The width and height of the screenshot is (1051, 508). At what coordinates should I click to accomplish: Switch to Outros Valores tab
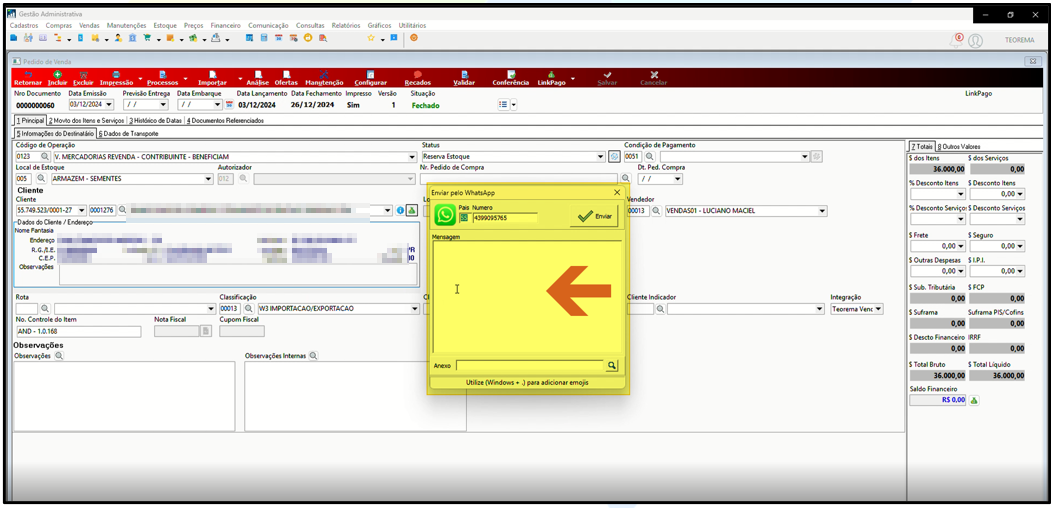(x=959, y=146)
